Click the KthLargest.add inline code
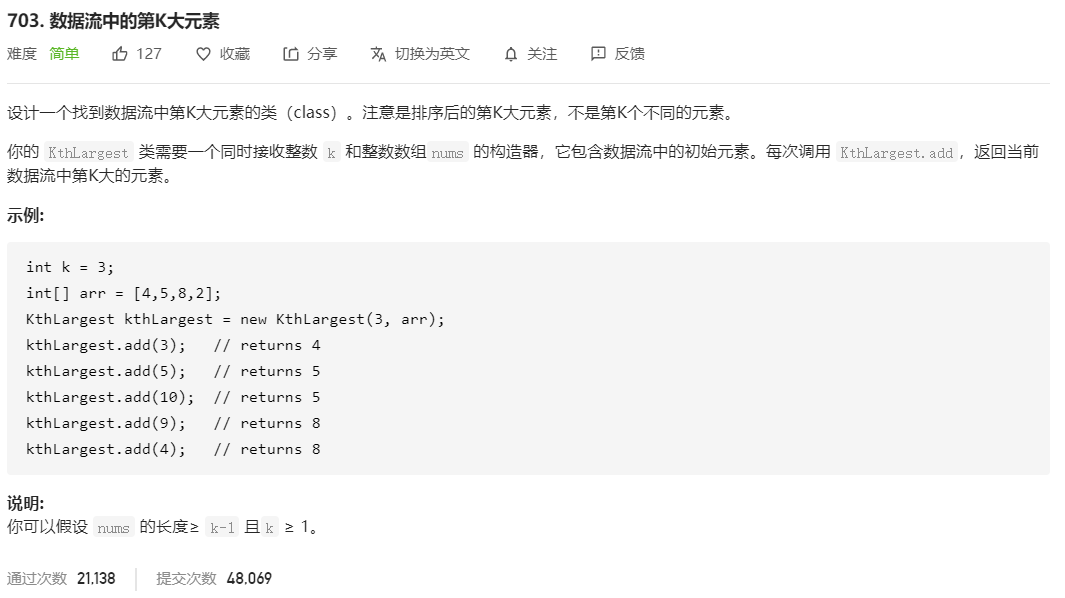Viewport: 1065px width, 598px height. pos(897,153)
